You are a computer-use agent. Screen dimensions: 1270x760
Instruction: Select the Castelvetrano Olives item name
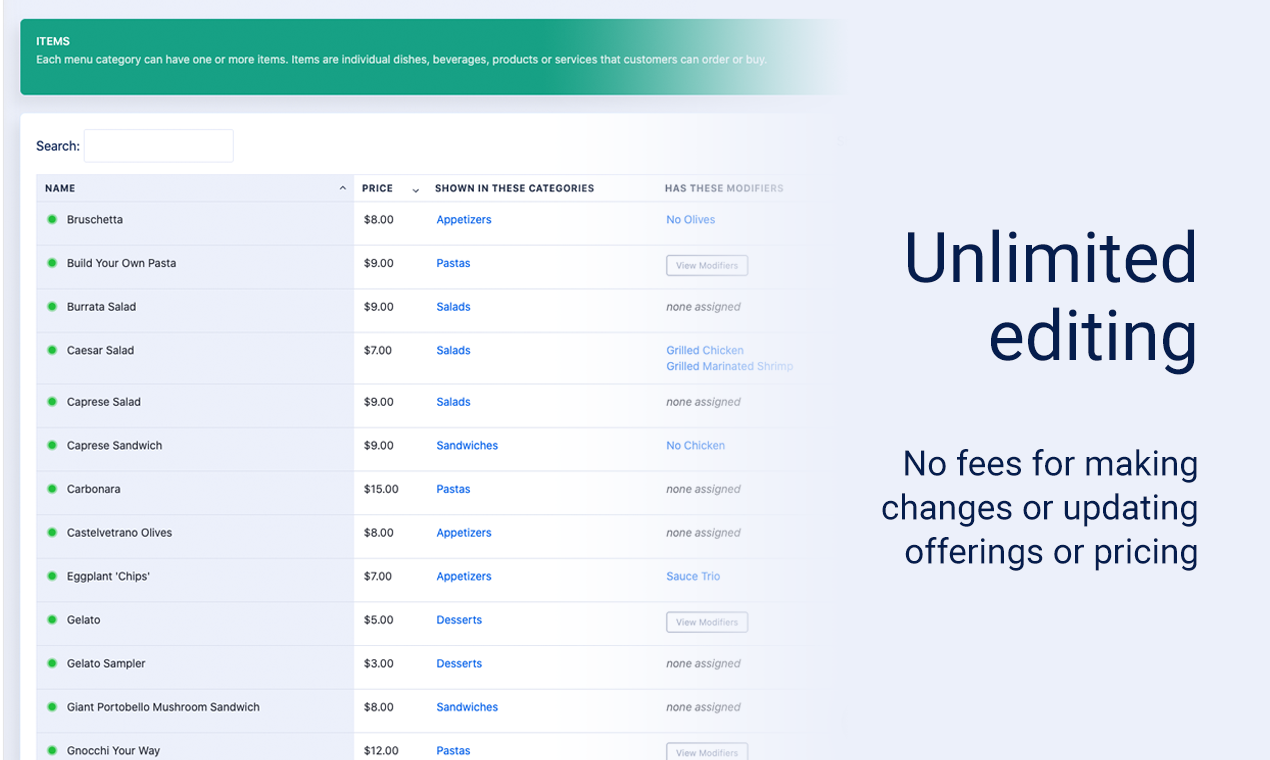pyautogui.click(x=119, y=533)
